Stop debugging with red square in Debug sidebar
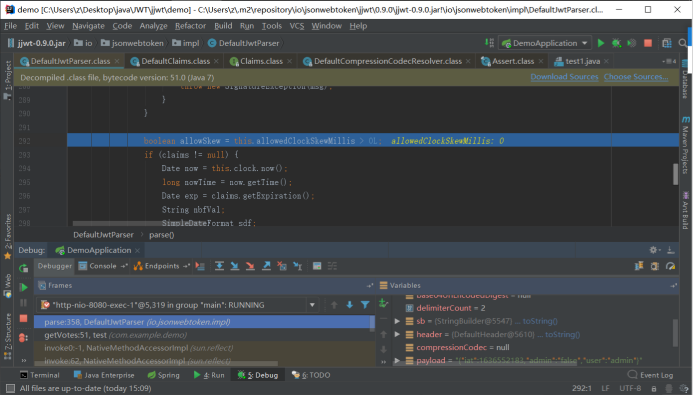This screenshot has width=693, height=395. pyautogui.click(x=23, y=319)
